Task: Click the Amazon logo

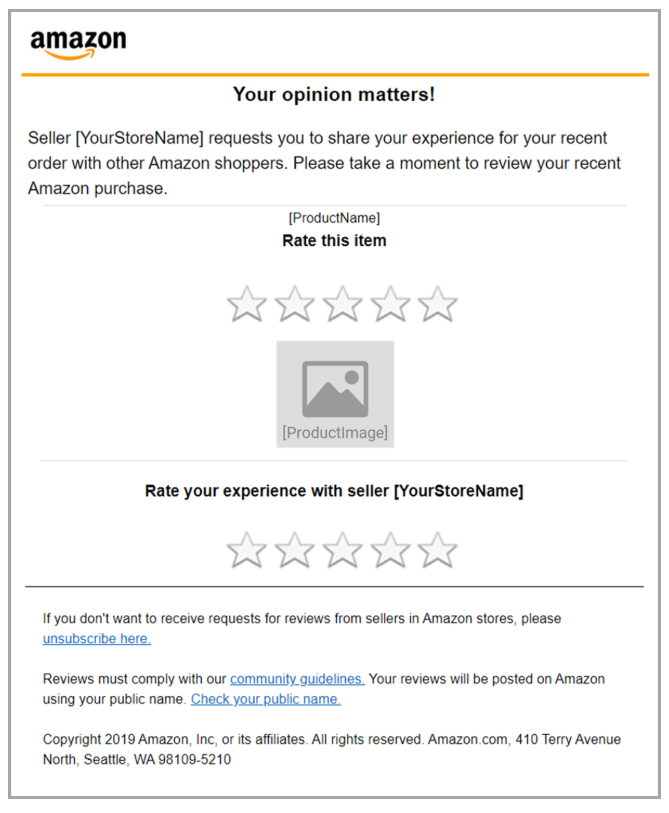Action: coord(77,42)
